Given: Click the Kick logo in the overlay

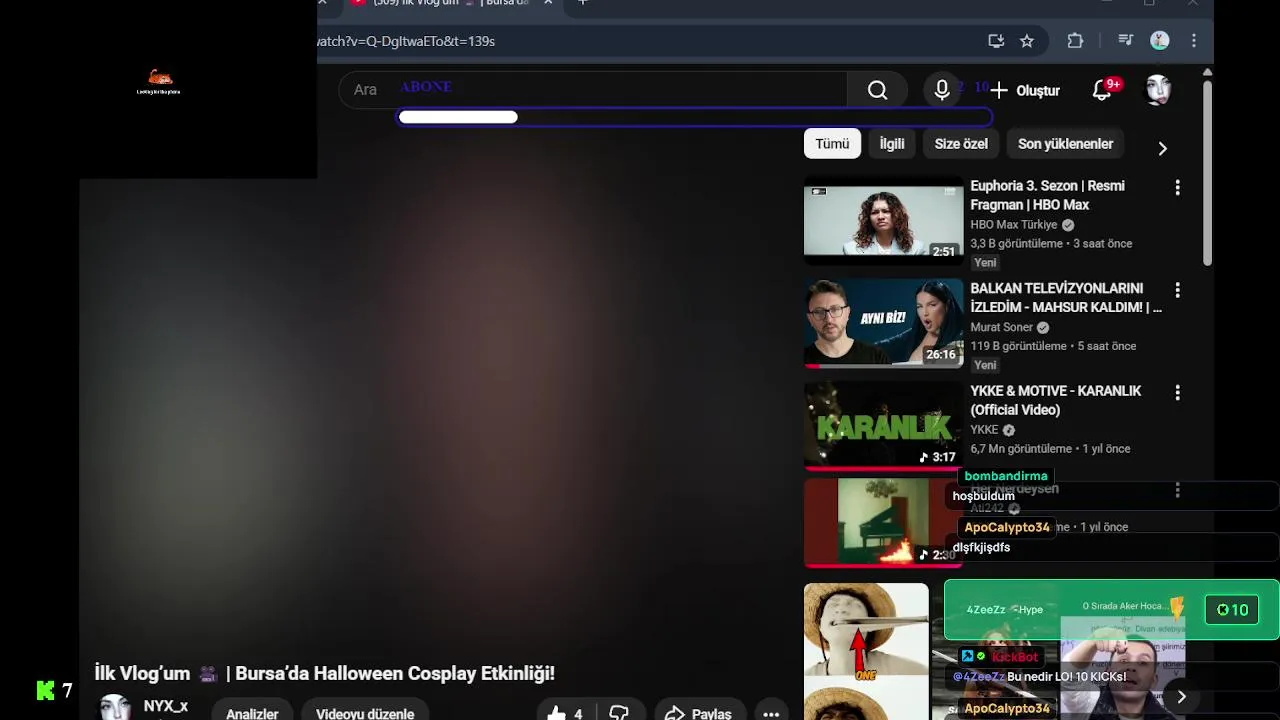Looking at the screenshot, I should click(x=45, y=690).
